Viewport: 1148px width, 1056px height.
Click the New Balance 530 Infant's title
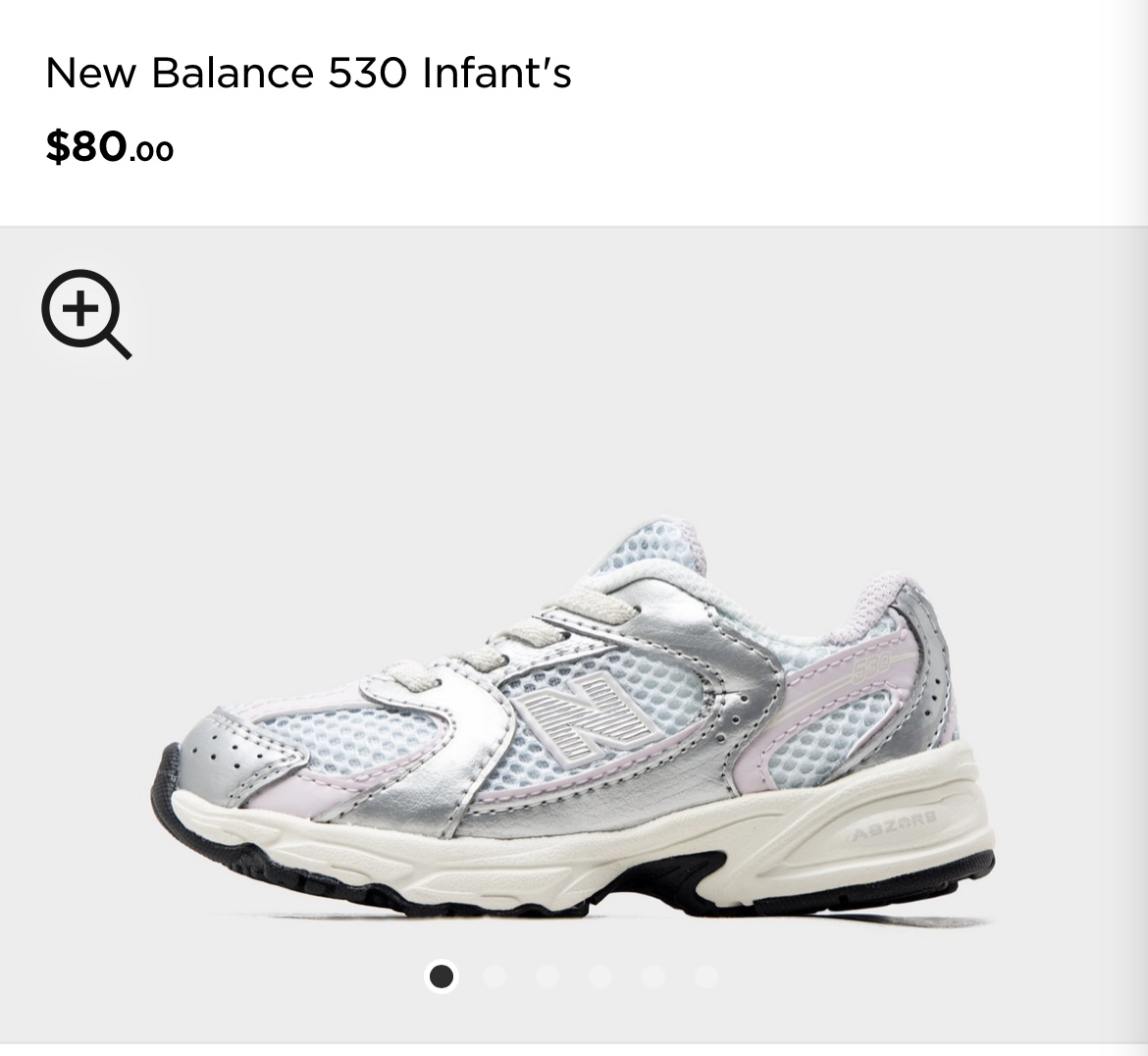coord(308,73)
